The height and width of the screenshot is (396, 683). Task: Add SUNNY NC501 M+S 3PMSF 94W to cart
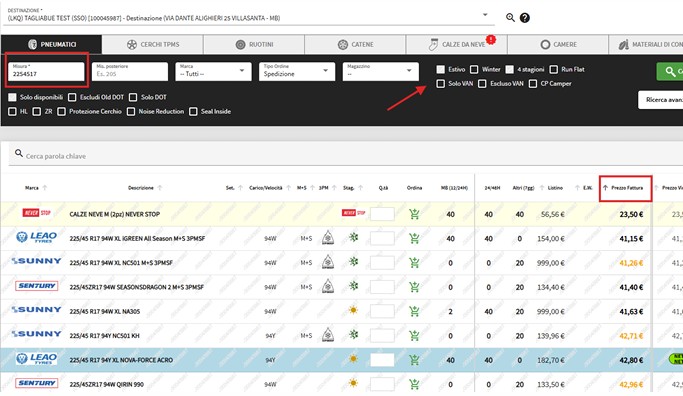coord(414,263)
